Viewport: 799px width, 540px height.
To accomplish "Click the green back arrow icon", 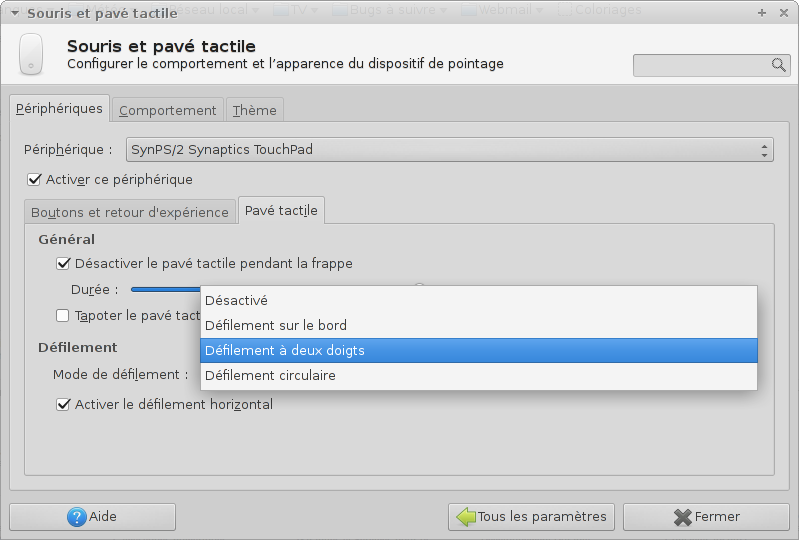I will (x=465, y=517).
